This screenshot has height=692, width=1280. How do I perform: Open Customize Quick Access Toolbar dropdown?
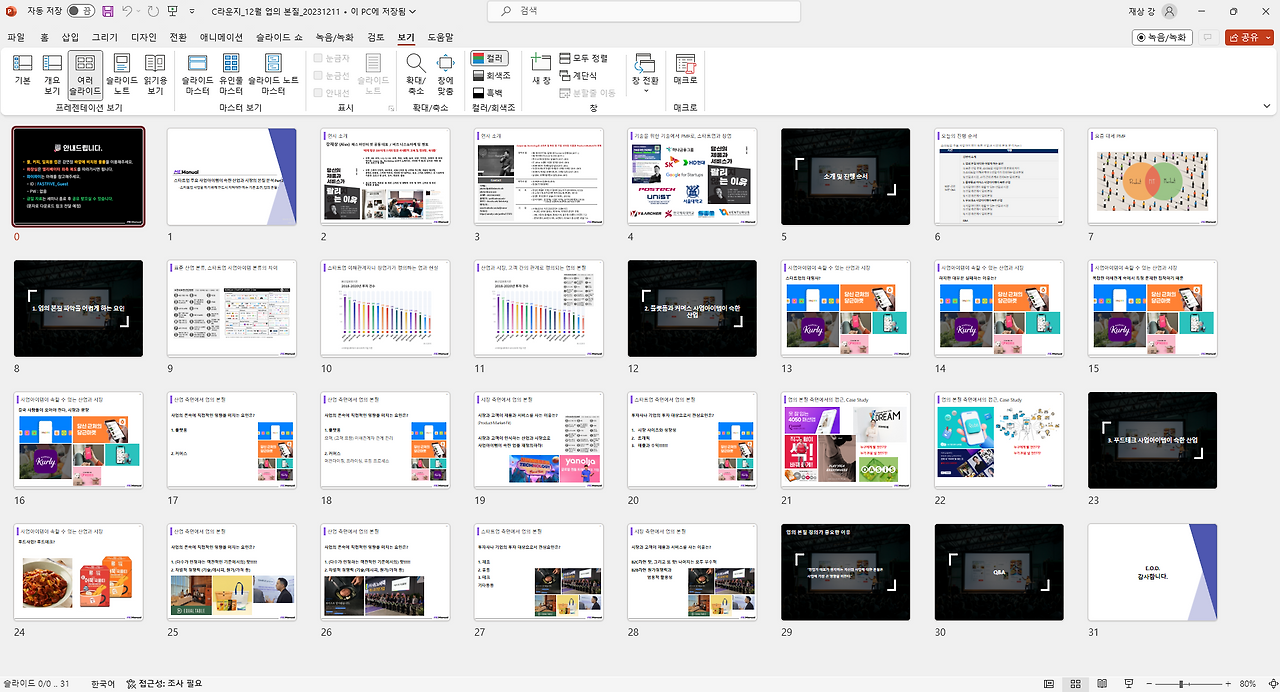pyautogui.click(x=191, y=10)
